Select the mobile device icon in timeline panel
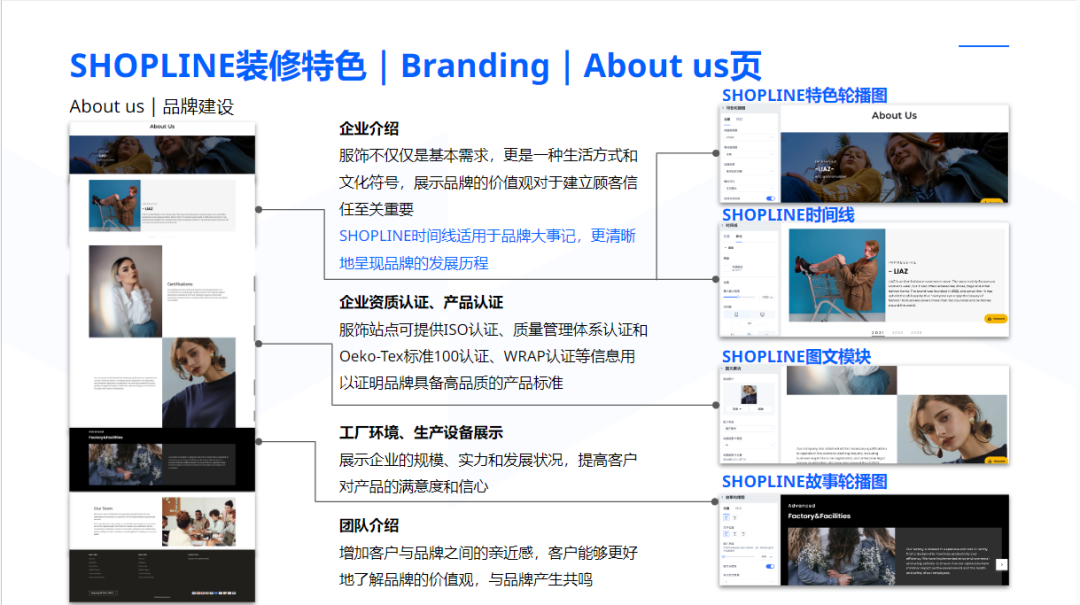 click(x=736, y=314)
